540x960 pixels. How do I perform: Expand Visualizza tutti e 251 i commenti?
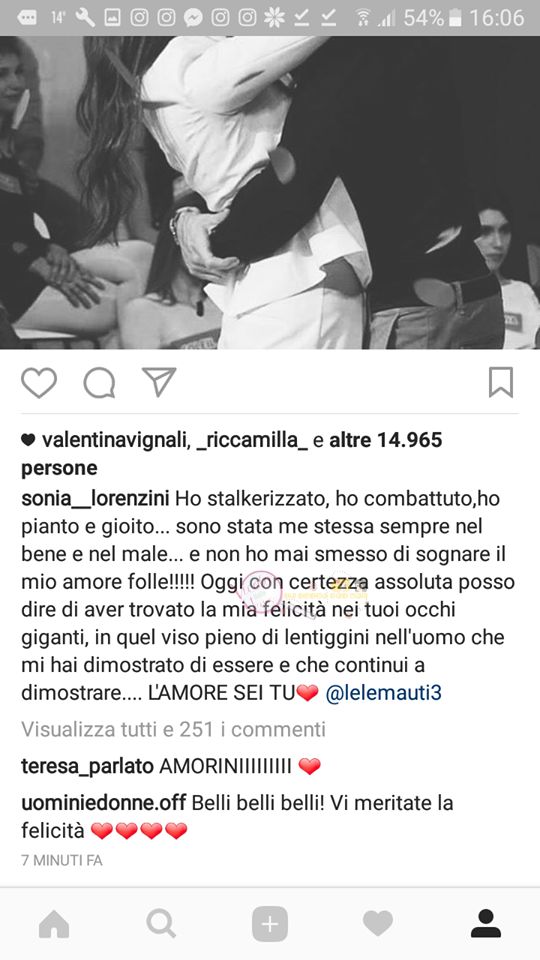173,729
